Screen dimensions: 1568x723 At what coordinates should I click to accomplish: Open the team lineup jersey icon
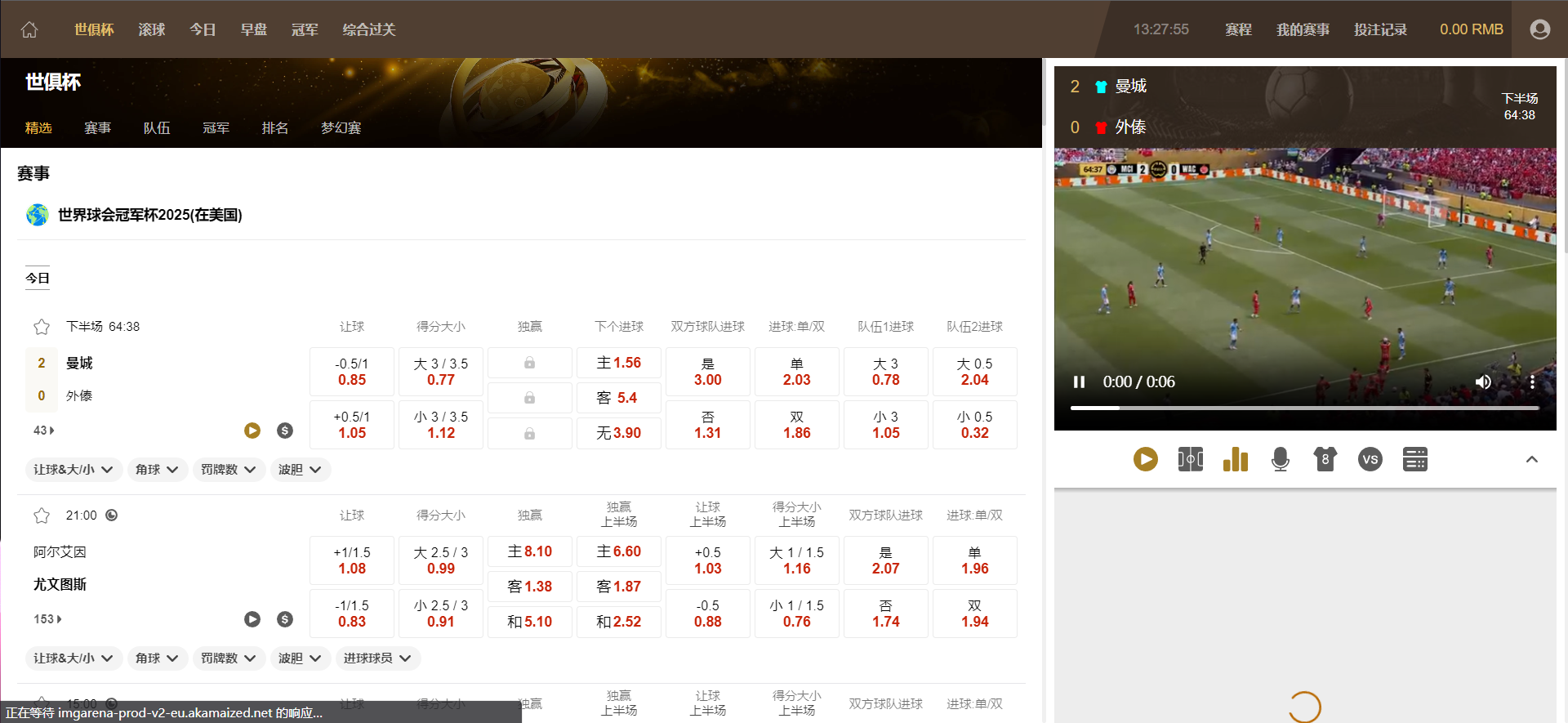pos(1325,460)
